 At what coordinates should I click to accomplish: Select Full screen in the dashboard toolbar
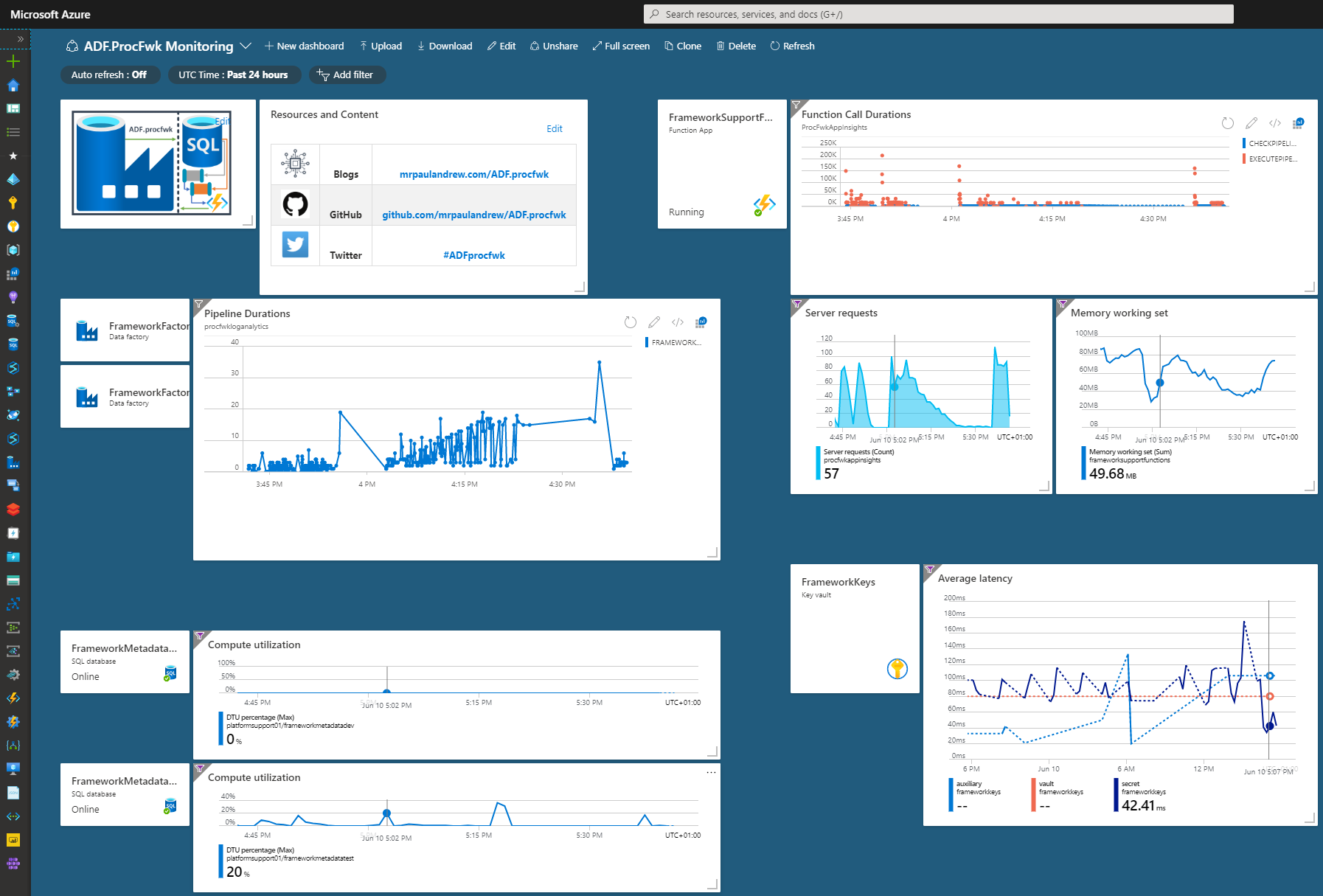coord(620,46)
